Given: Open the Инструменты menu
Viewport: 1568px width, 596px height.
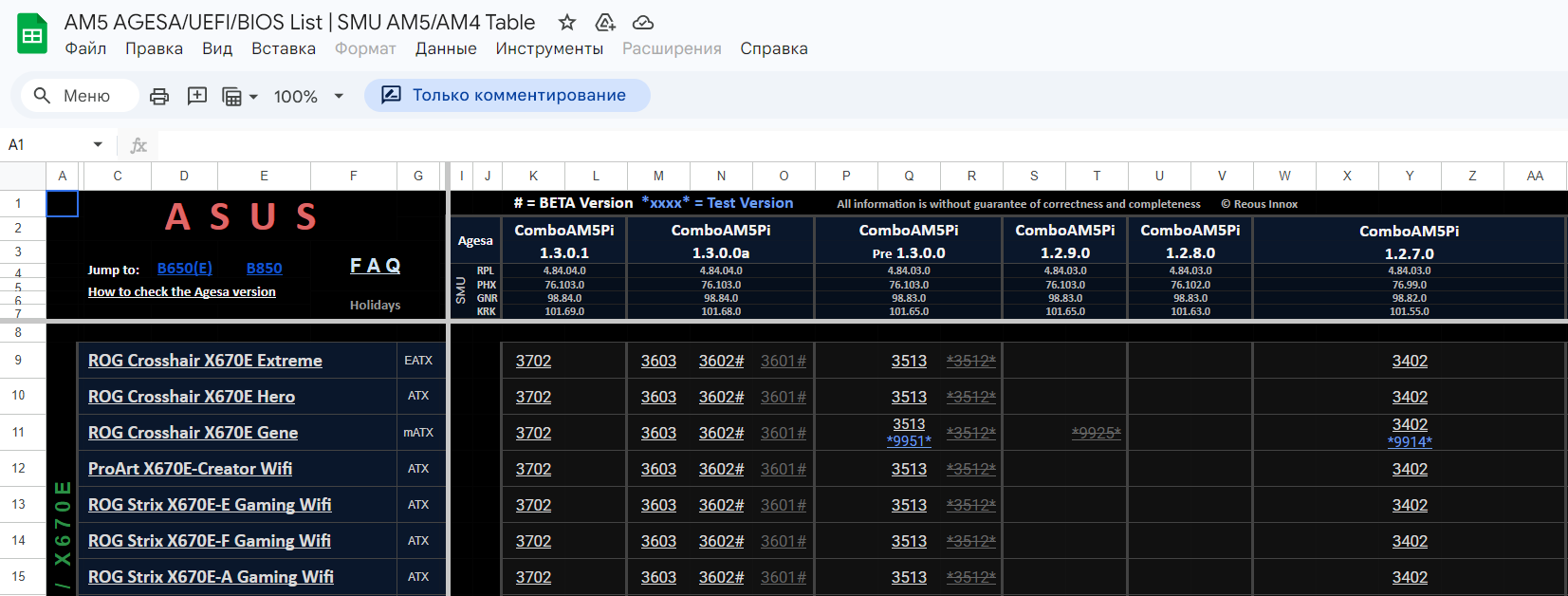Looking at the screenshot, I should [x=549, y=48].
